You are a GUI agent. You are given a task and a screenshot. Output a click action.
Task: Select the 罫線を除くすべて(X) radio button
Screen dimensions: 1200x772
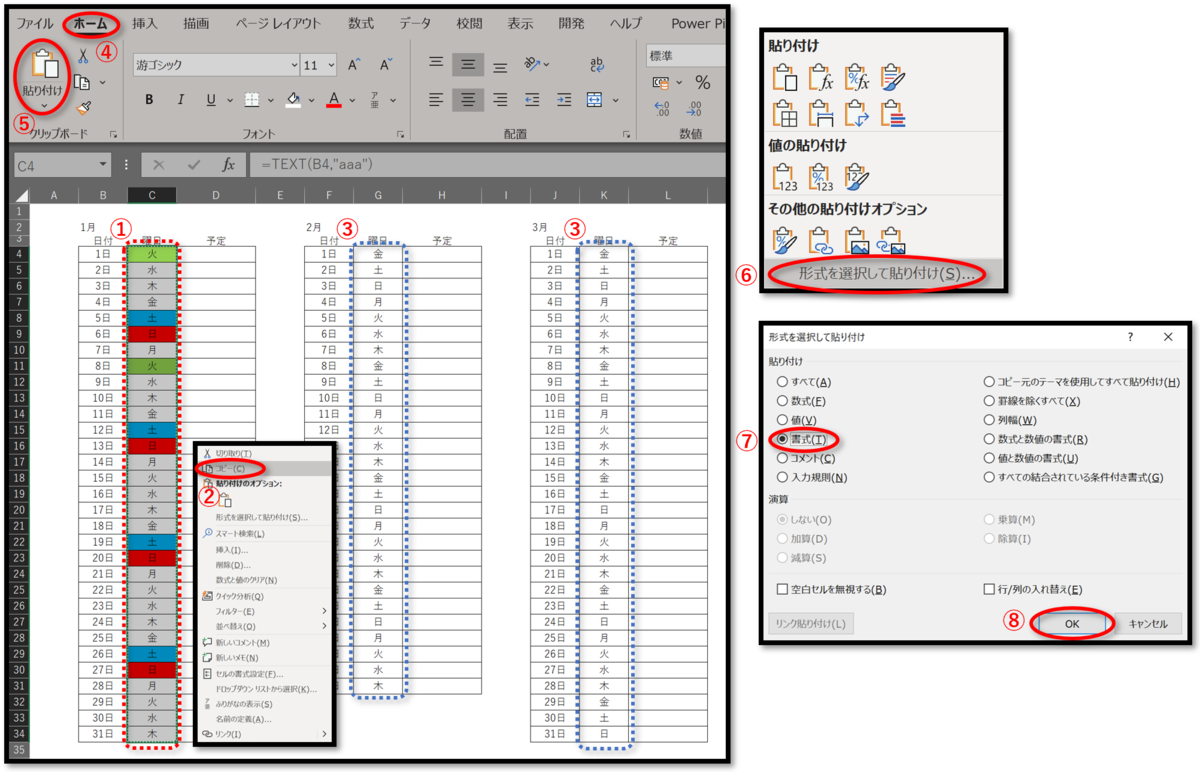coord(989,401)
